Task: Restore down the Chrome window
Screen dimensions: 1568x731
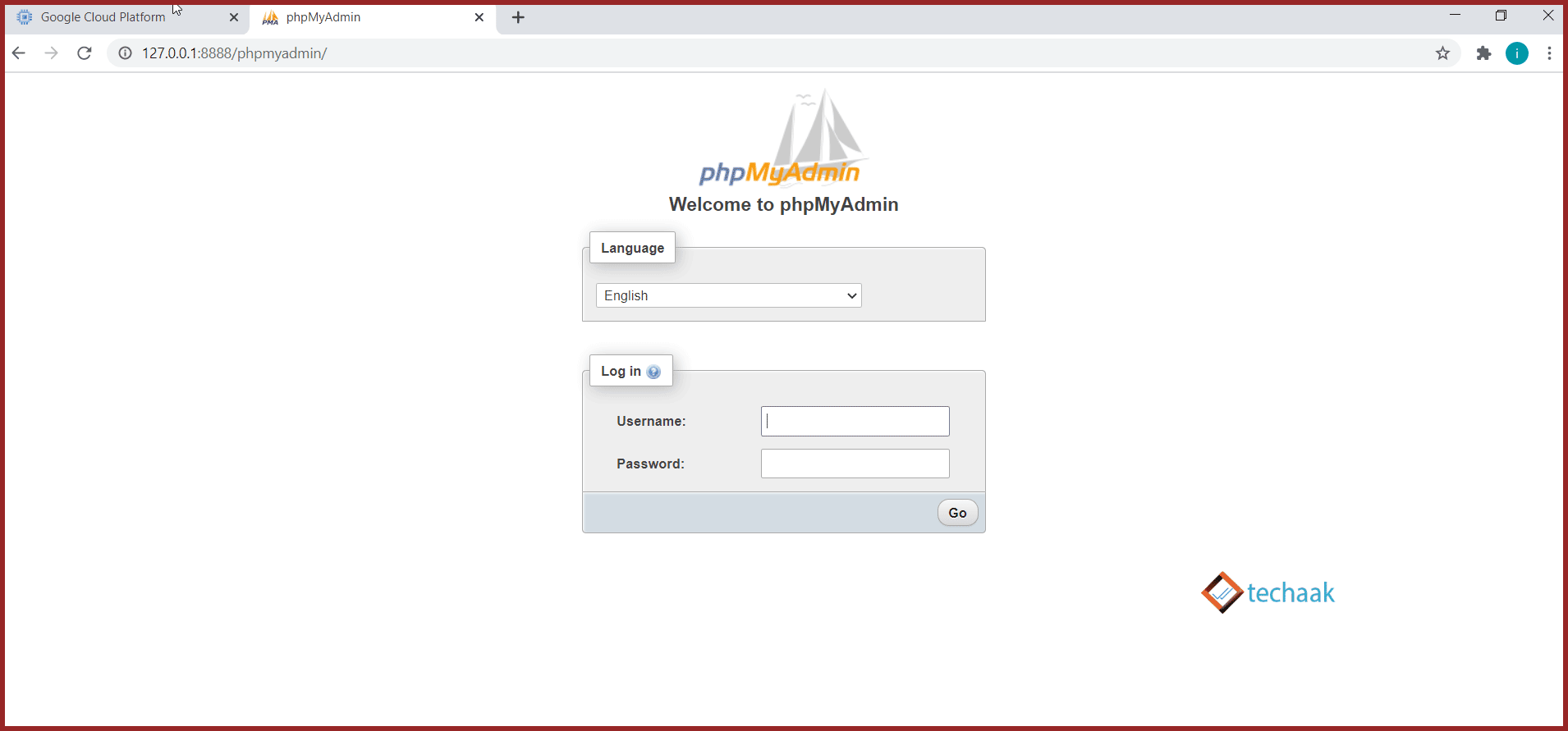Action: click(1501, 15)
